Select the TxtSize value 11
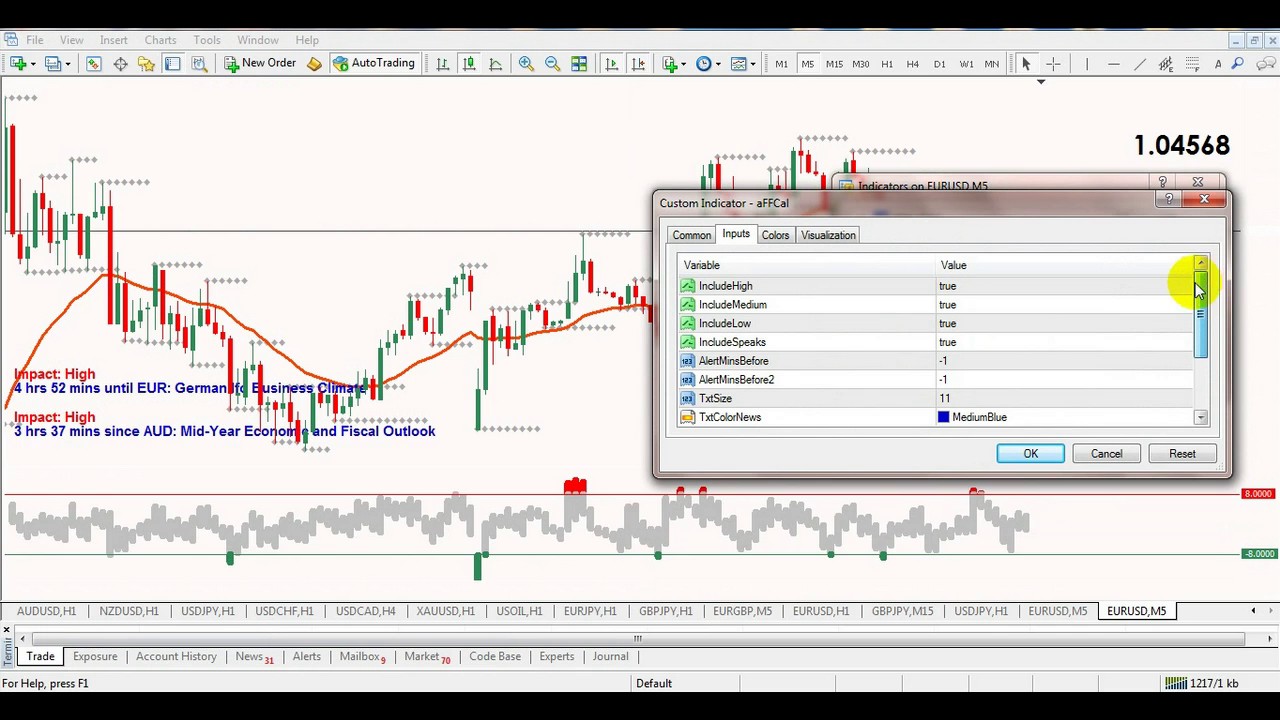Image resolution: width=1280 pixels, height=720 pixels. point(1064,399)
